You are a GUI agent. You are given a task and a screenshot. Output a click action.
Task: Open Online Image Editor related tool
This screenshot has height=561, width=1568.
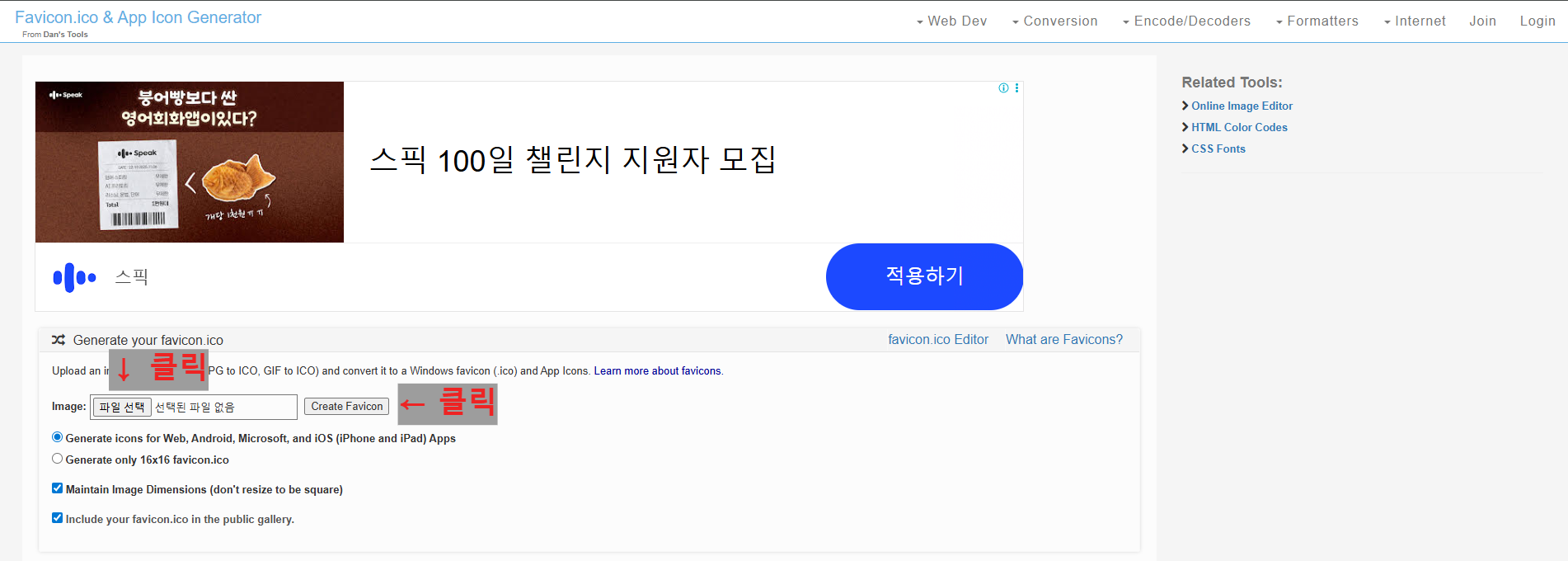[x=1242, y=106]
